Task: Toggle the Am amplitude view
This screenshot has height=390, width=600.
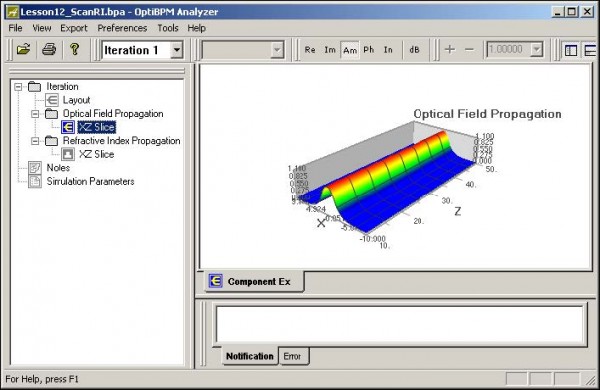Action: pyautogui.click(x=350, y=50)
